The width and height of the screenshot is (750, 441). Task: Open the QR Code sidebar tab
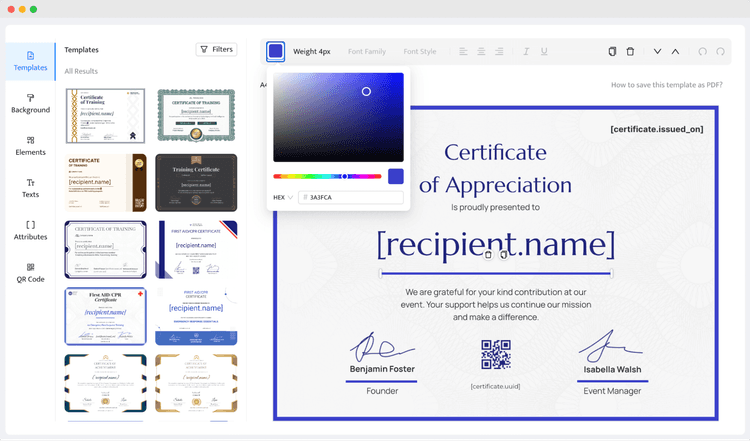(31, 273)
